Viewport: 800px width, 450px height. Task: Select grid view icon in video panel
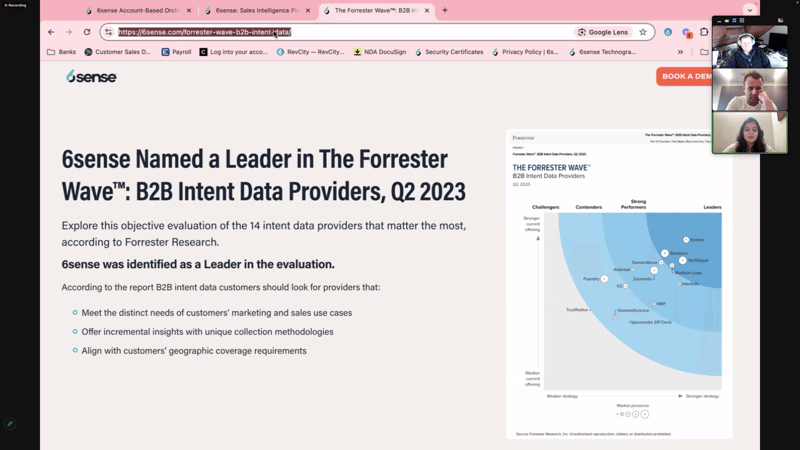[x=742, y=21]
